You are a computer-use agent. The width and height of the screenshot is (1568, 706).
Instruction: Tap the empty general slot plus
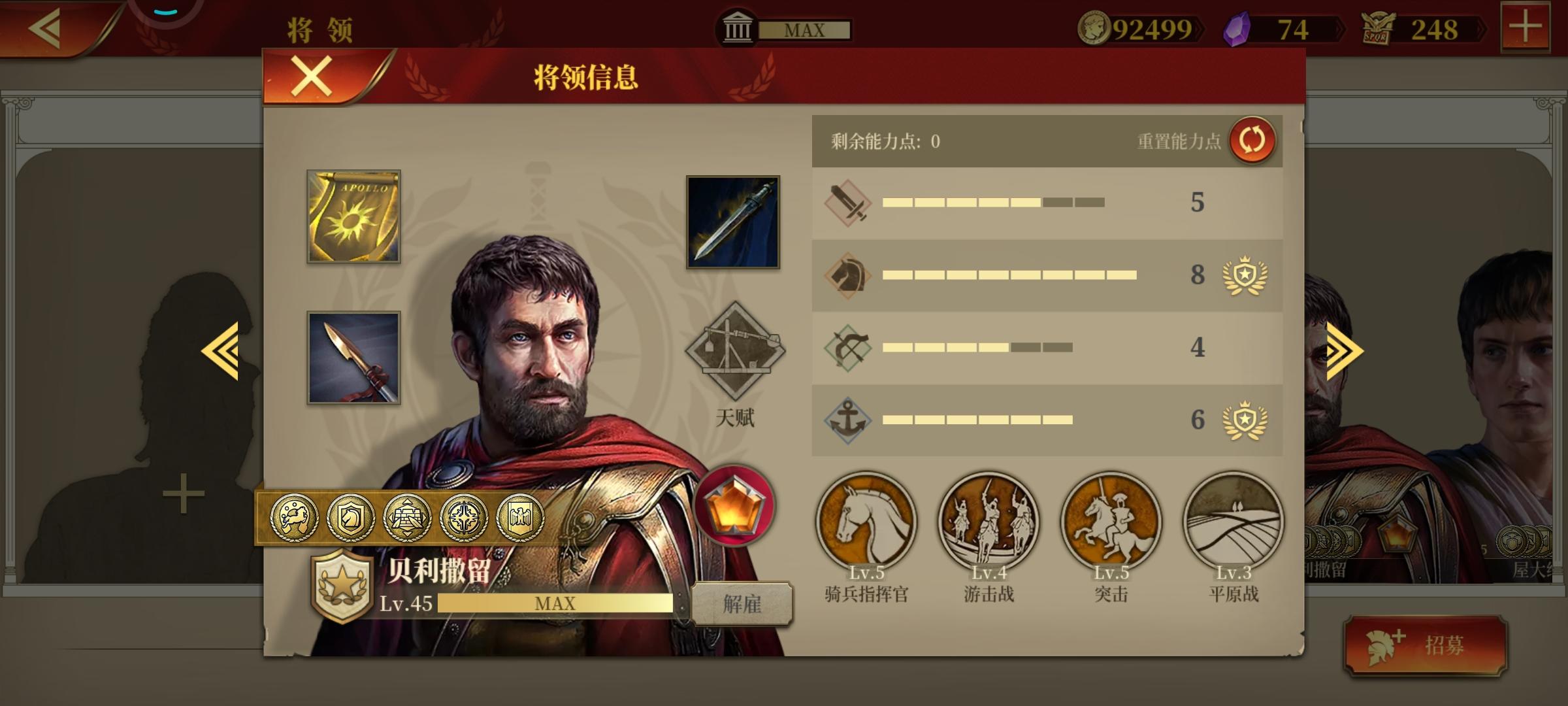pyautogui.click(x=183, y=494)
